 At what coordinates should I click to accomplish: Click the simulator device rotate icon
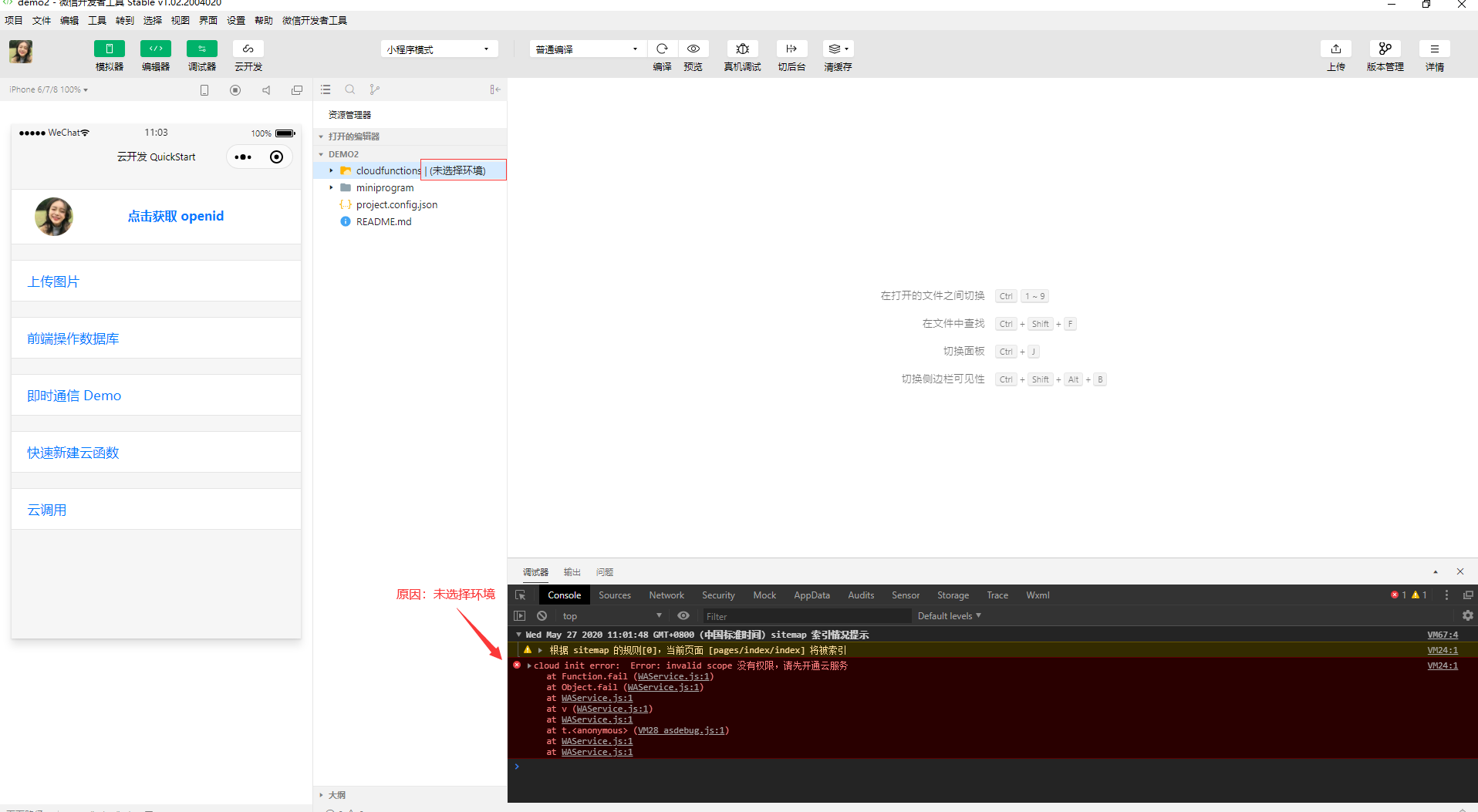point(204,90)
